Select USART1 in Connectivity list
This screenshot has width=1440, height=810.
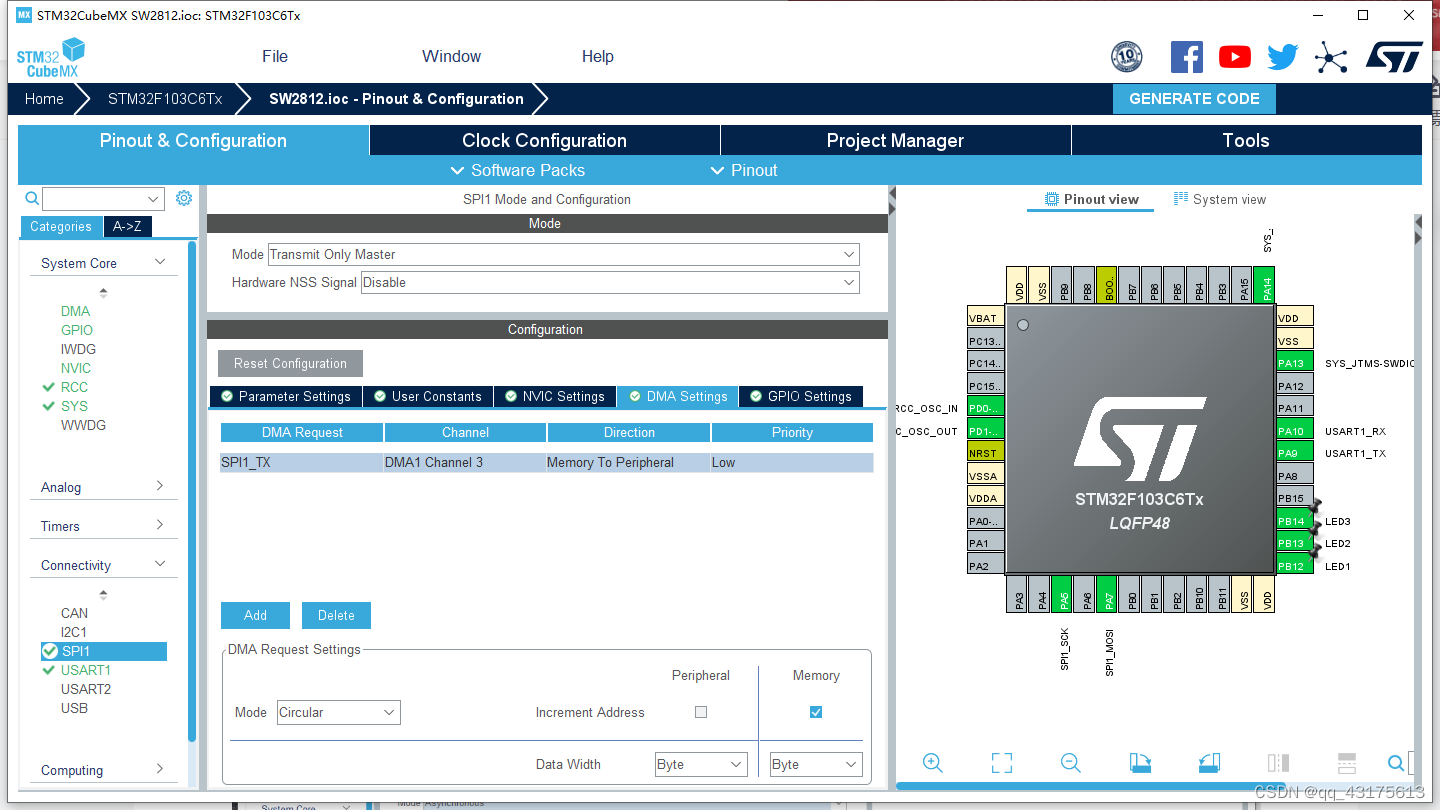pyautogui.click(x=85, y=670)
